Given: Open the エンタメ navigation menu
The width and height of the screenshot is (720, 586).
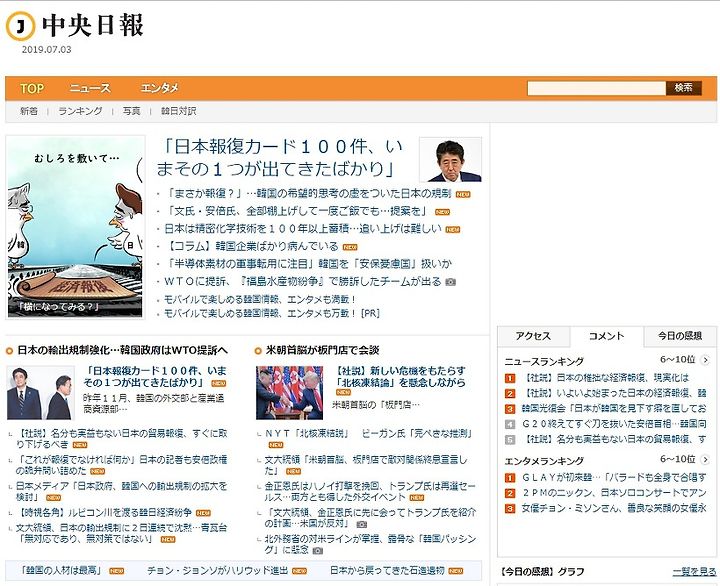Looking at the screenshot, I should click(x=159, y=88).
